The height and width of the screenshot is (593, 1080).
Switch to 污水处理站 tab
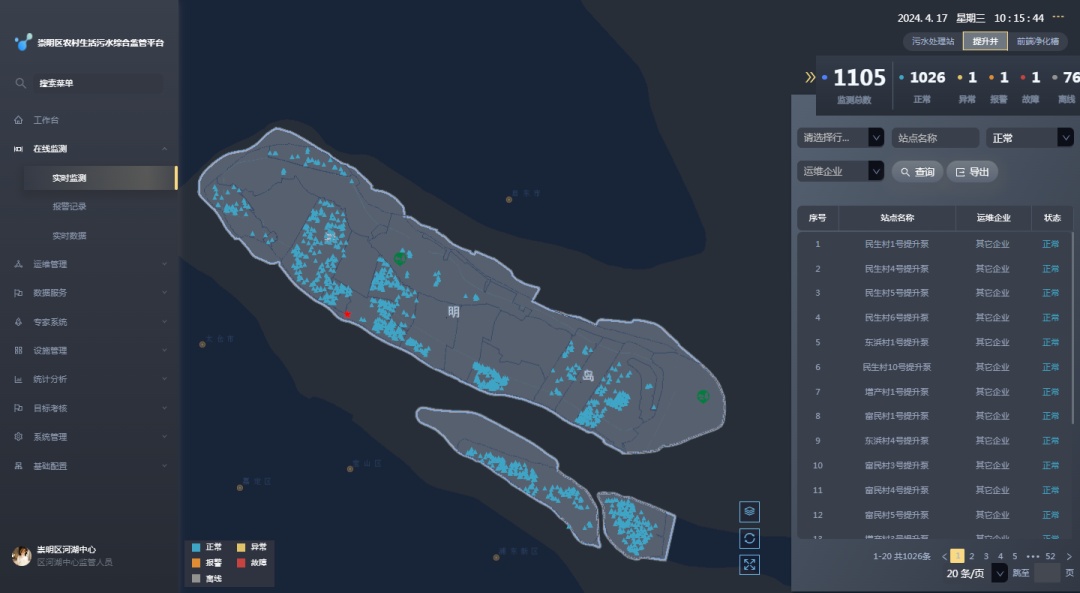pyautogui.click(x=933, y=41)
